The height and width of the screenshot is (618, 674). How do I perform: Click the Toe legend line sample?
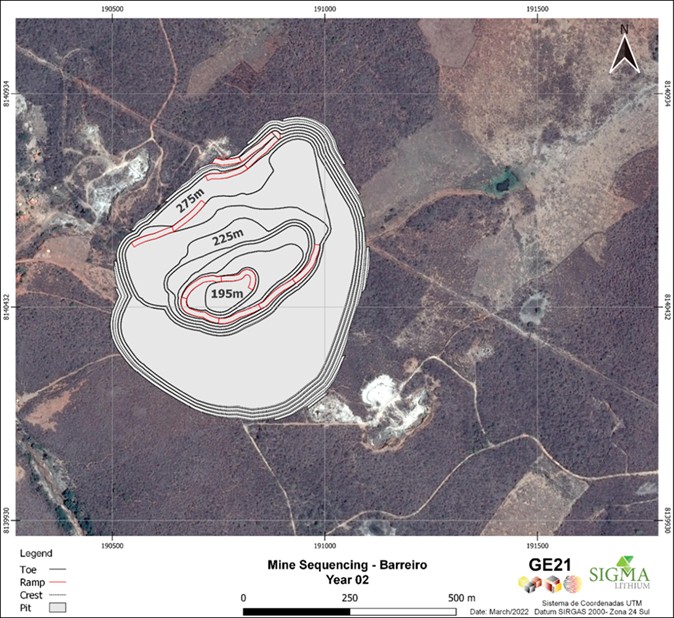coord(58,569)
